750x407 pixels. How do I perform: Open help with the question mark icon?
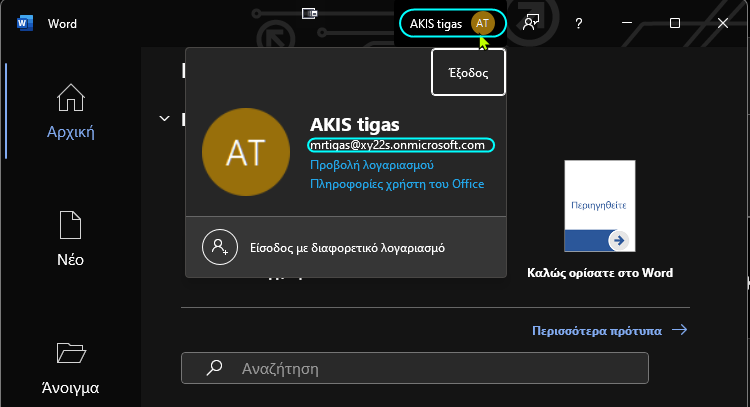[579, 23]
